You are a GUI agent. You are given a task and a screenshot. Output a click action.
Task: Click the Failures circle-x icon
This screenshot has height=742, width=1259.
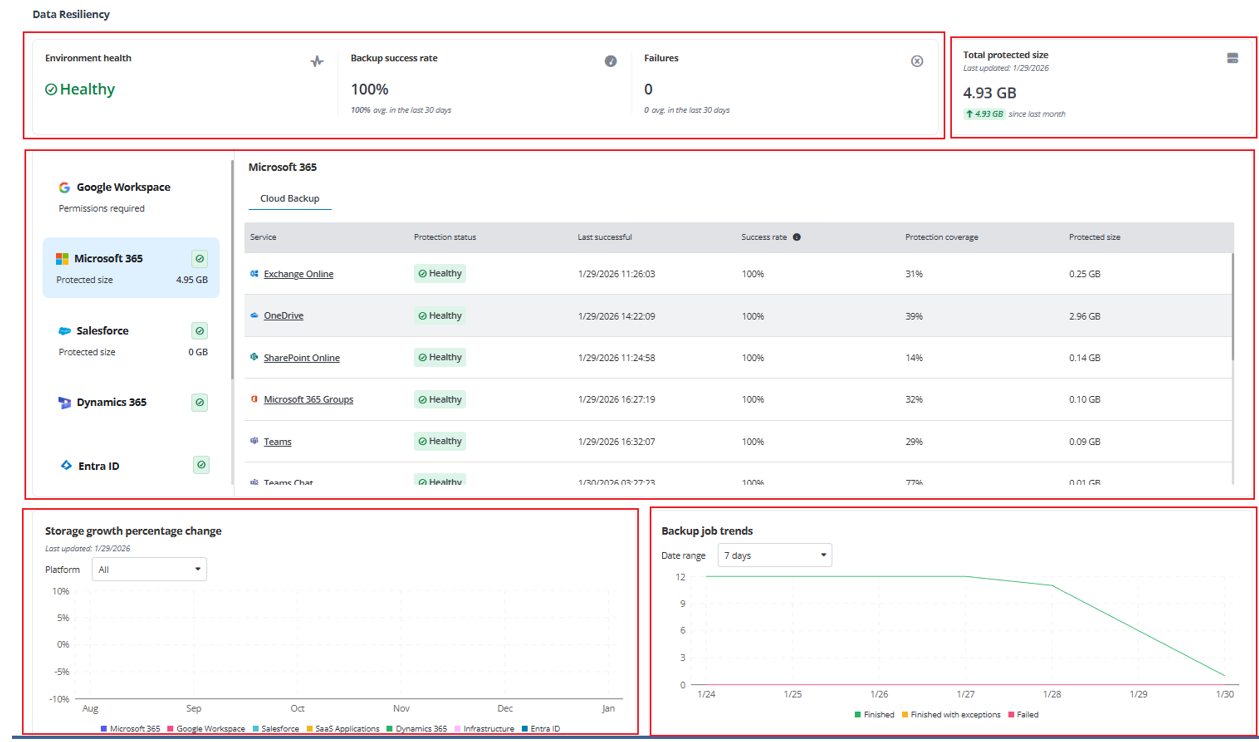pos(917,61)
